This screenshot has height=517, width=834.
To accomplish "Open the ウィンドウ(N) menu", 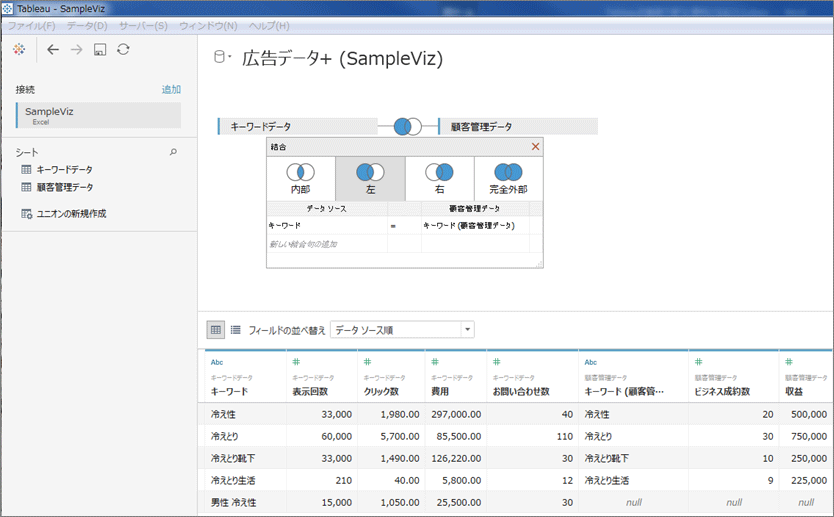I will pos(208,26).
